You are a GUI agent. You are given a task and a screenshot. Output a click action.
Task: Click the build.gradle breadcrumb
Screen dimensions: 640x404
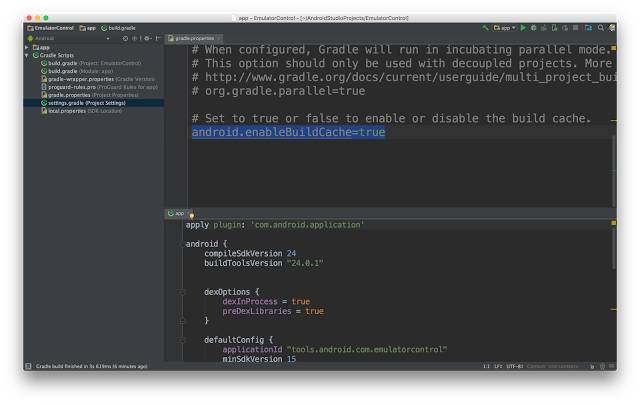(118, 28)
